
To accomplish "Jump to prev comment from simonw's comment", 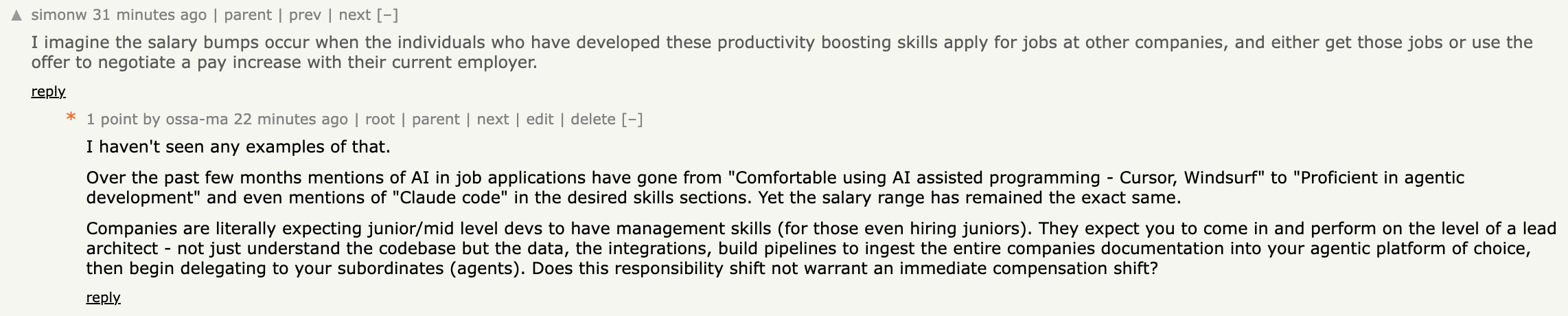I will tap(305, 15).
